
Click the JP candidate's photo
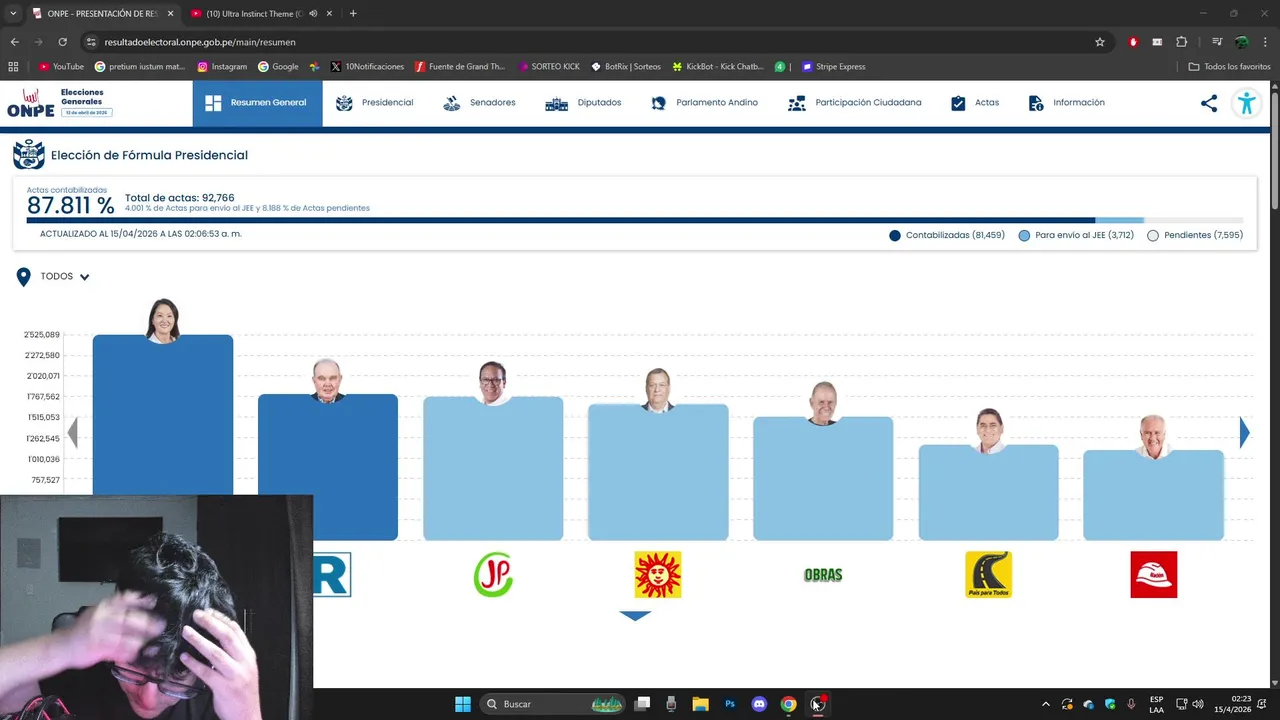click(x=492, y=383)
